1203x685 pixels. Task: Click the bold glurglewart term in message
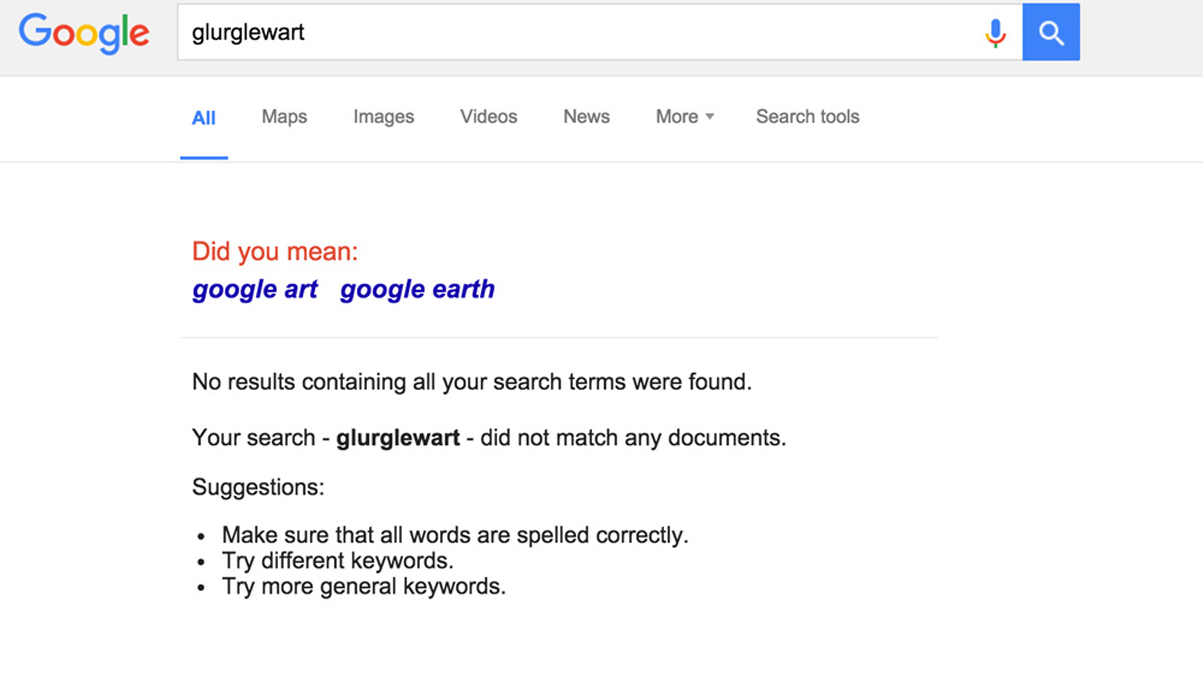tap(398, 438)
